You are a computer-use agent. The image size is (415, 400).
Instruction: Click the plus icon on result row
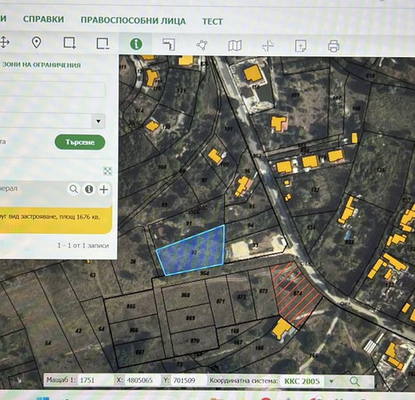(x=104, y=190)
